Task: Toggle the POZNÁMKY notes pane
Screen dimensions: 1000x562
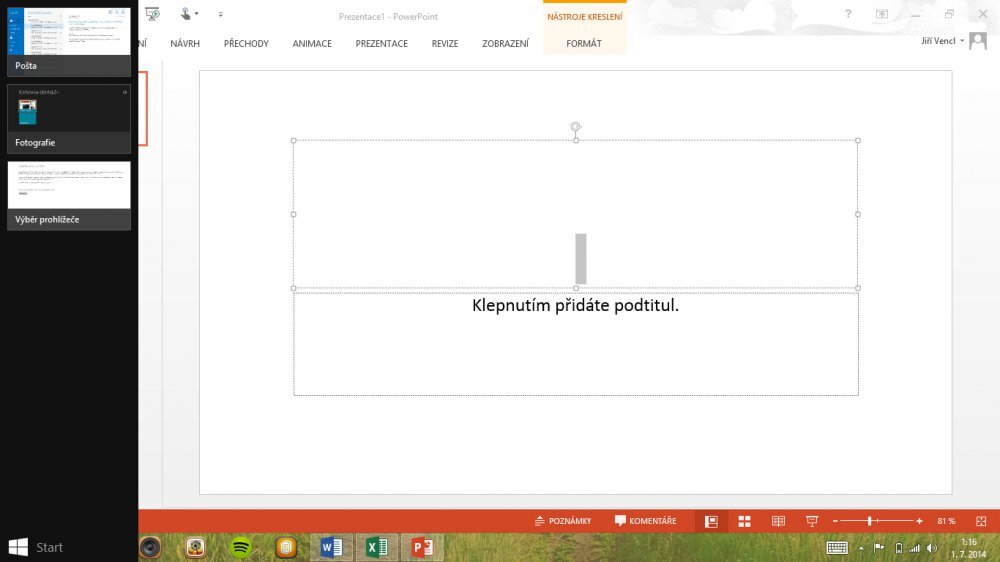Action: [x=563, y=521]
